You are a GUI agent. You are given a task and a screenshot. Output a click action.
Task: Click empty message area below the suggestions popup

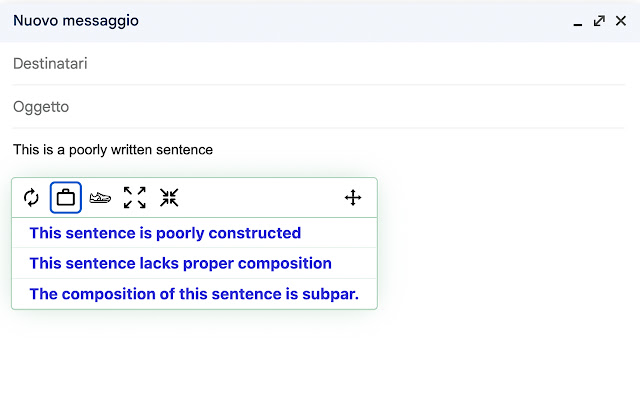[318, 355]
